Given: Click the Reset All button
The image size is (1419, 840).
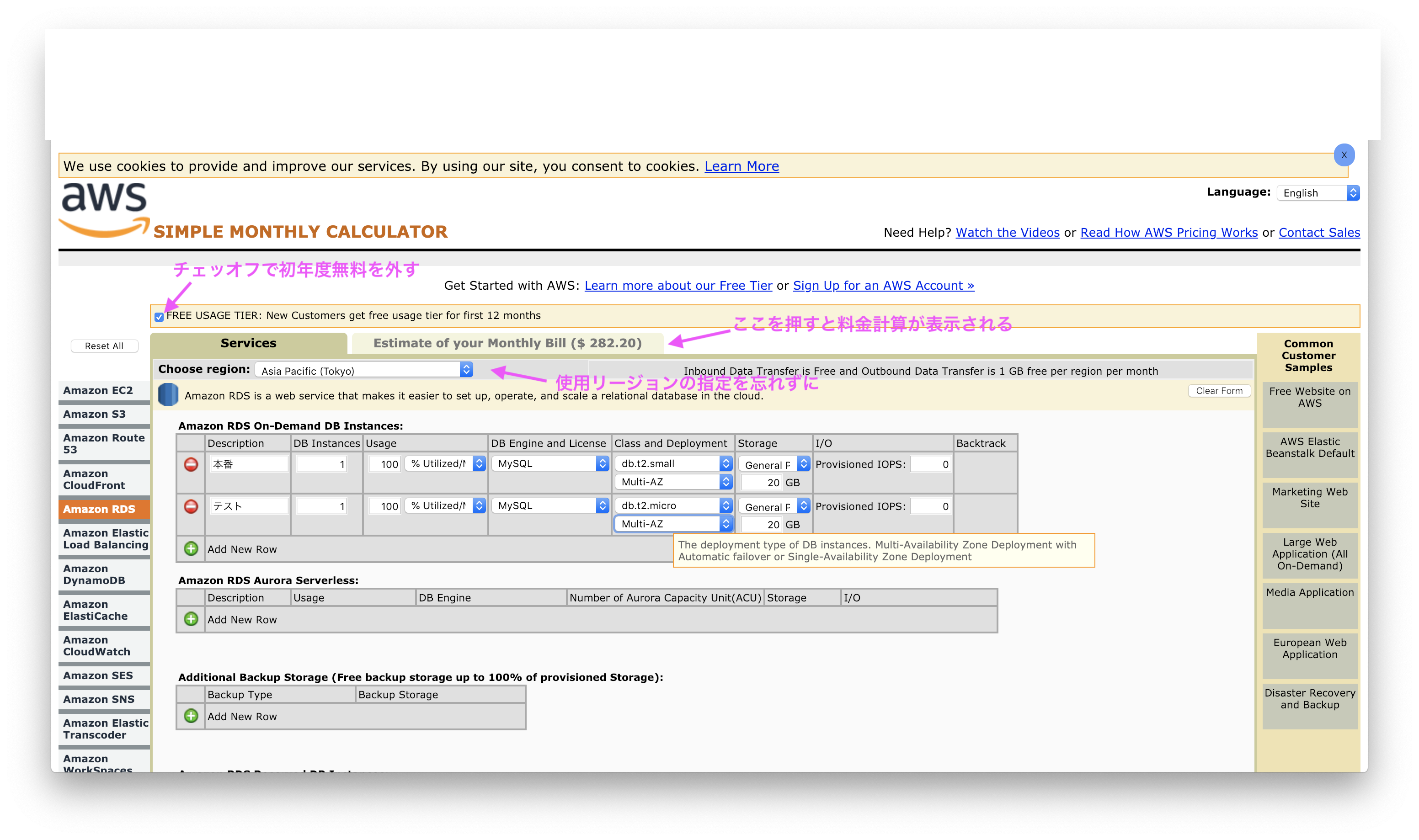Looking at the screenshot, I should (104, 346).
